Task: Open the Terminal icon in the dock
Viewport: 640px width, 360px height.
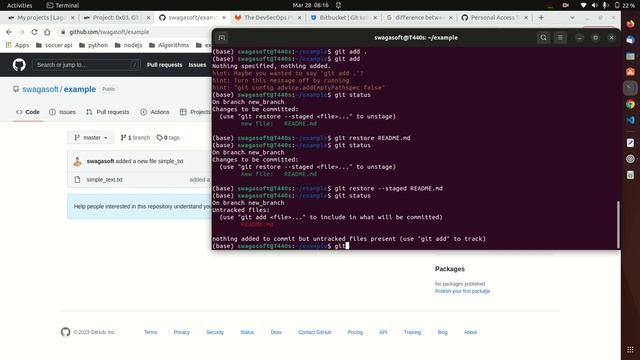Action: pos(630,88)
